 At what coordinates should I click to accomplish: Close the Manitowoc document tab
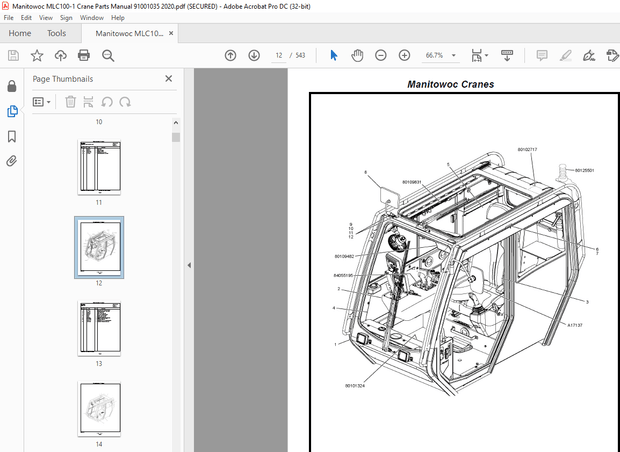171,33
